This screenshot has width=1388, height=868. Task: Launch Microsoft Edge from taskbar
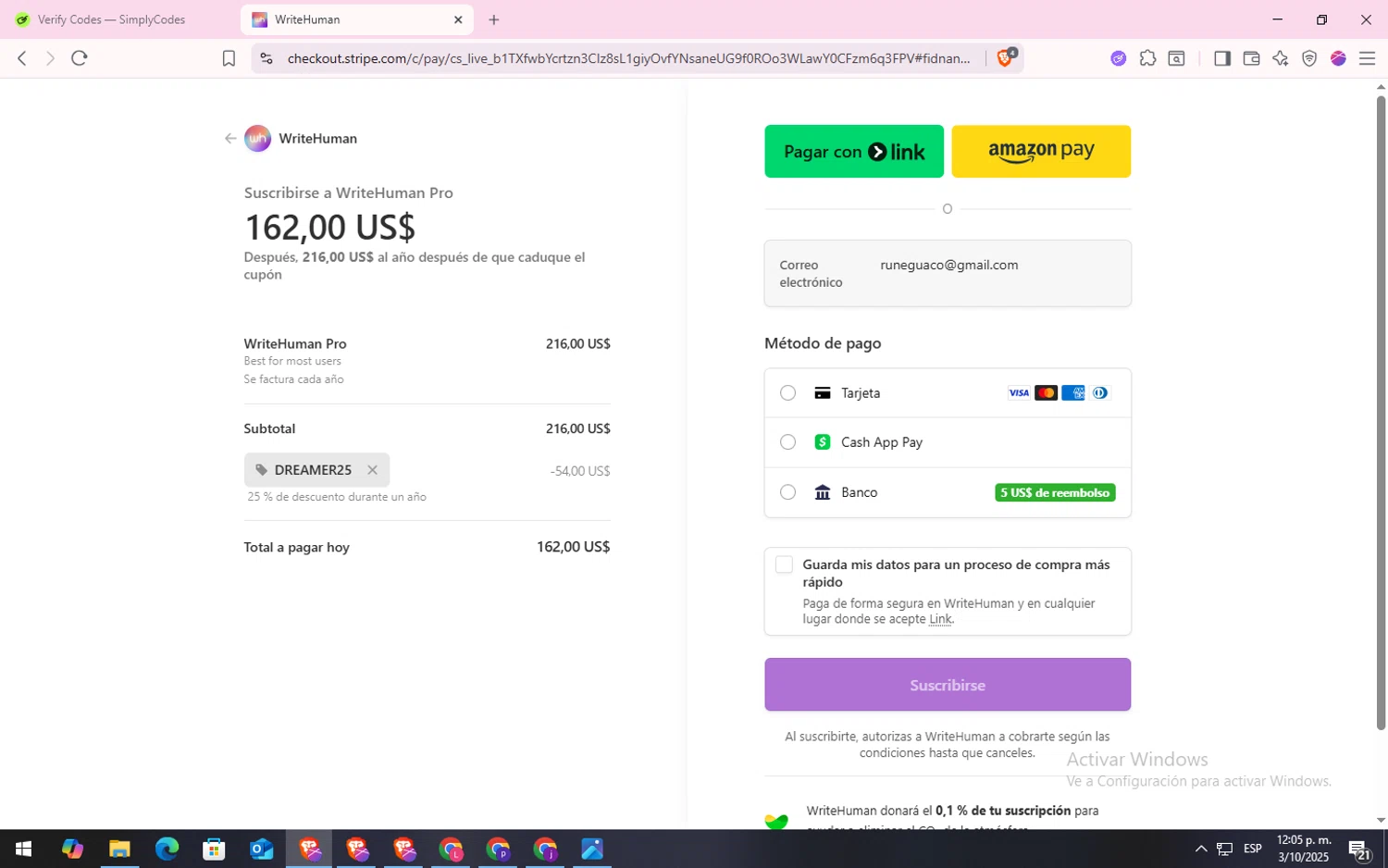click(167, 849)
